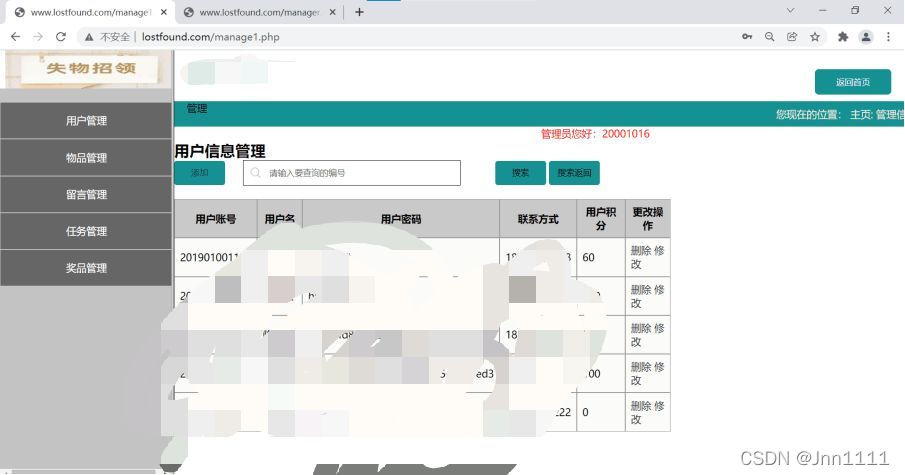This screenshot has width=905, height=475.
Task: Open the not-secure warning icon in address bar
Action: click(89, 37)
